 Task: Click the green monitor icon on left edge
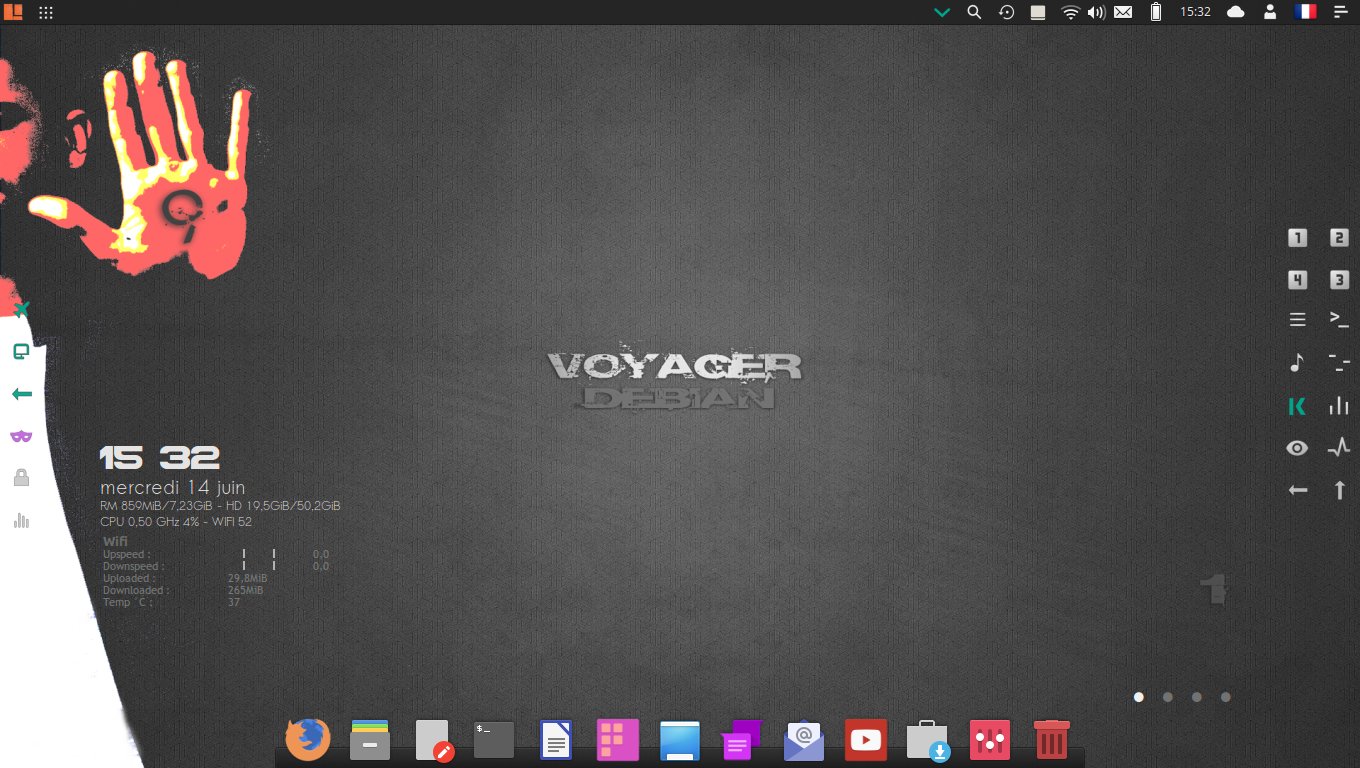click(21, 352)
